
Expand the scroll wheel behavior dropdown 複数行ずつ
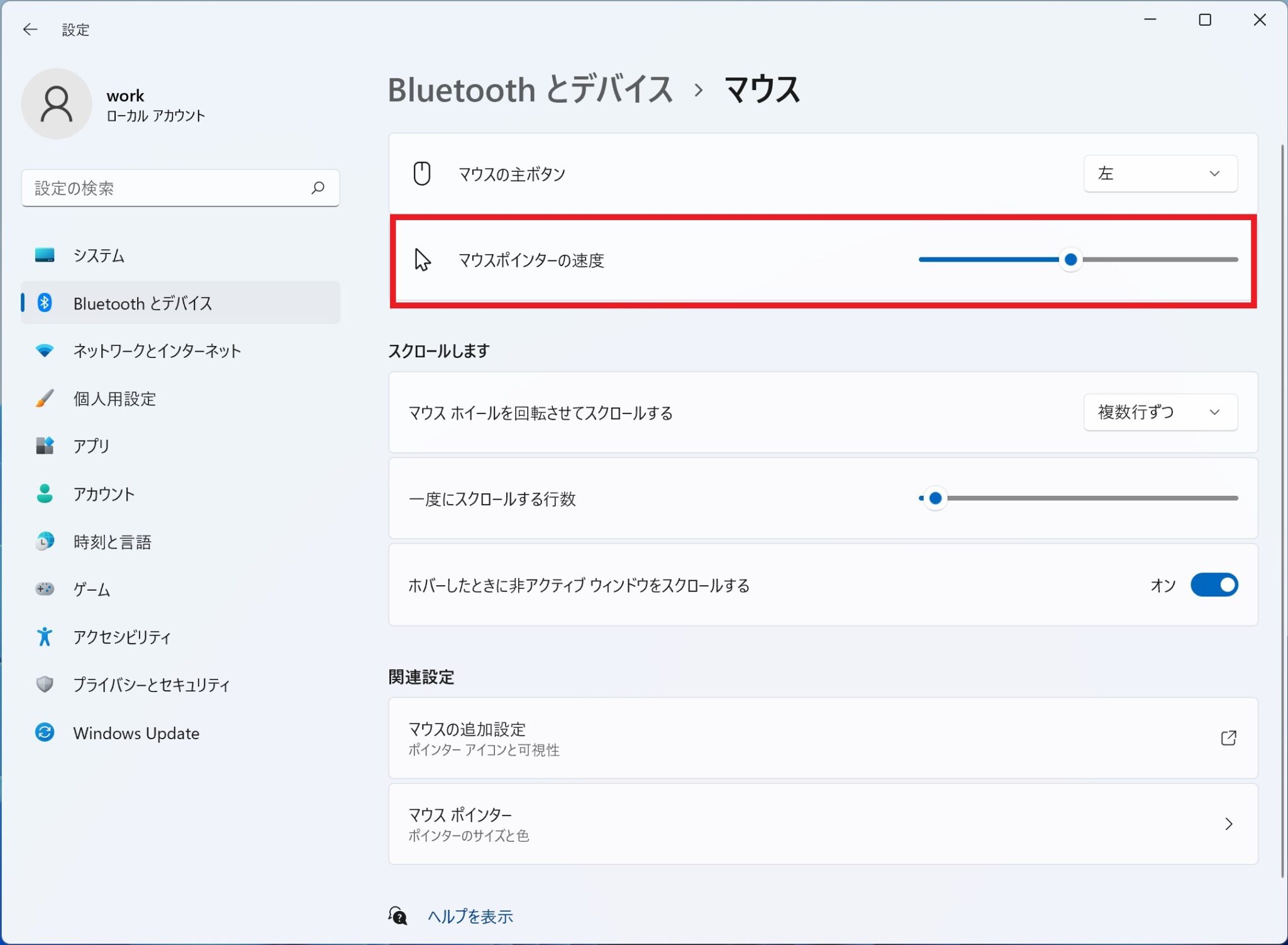(1160, 412)
